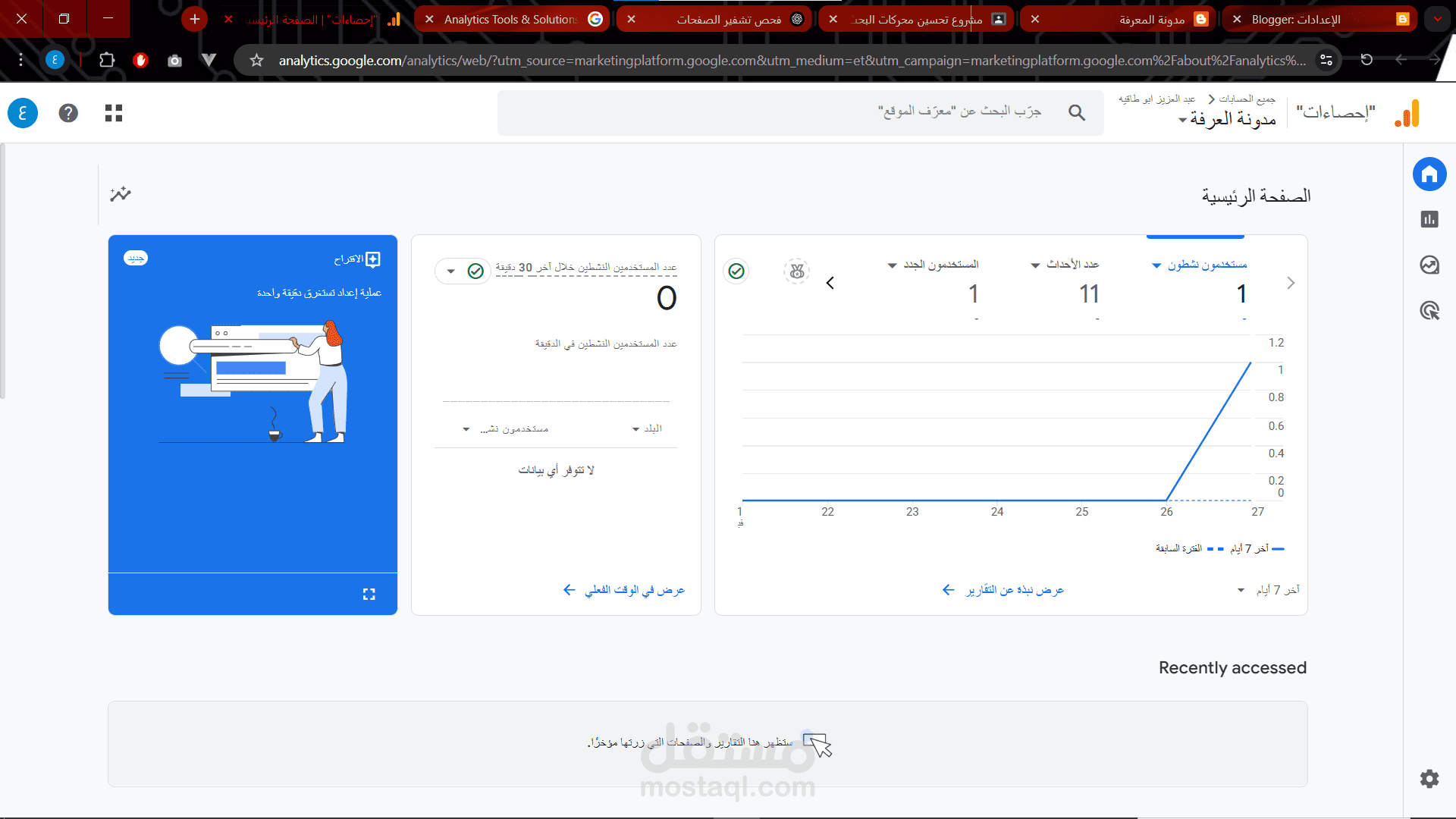Open the new tab plus button
The width and height of the screenshot is (1456, 819).
point(195,19)
